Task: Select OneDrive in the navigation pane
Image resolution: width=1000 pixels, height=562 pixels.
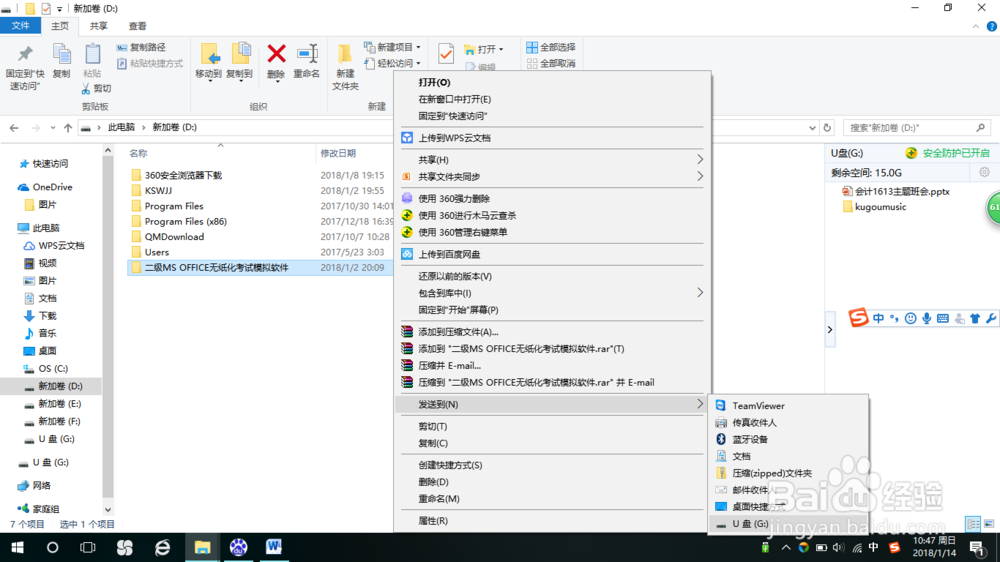Action: pos(52,187)
